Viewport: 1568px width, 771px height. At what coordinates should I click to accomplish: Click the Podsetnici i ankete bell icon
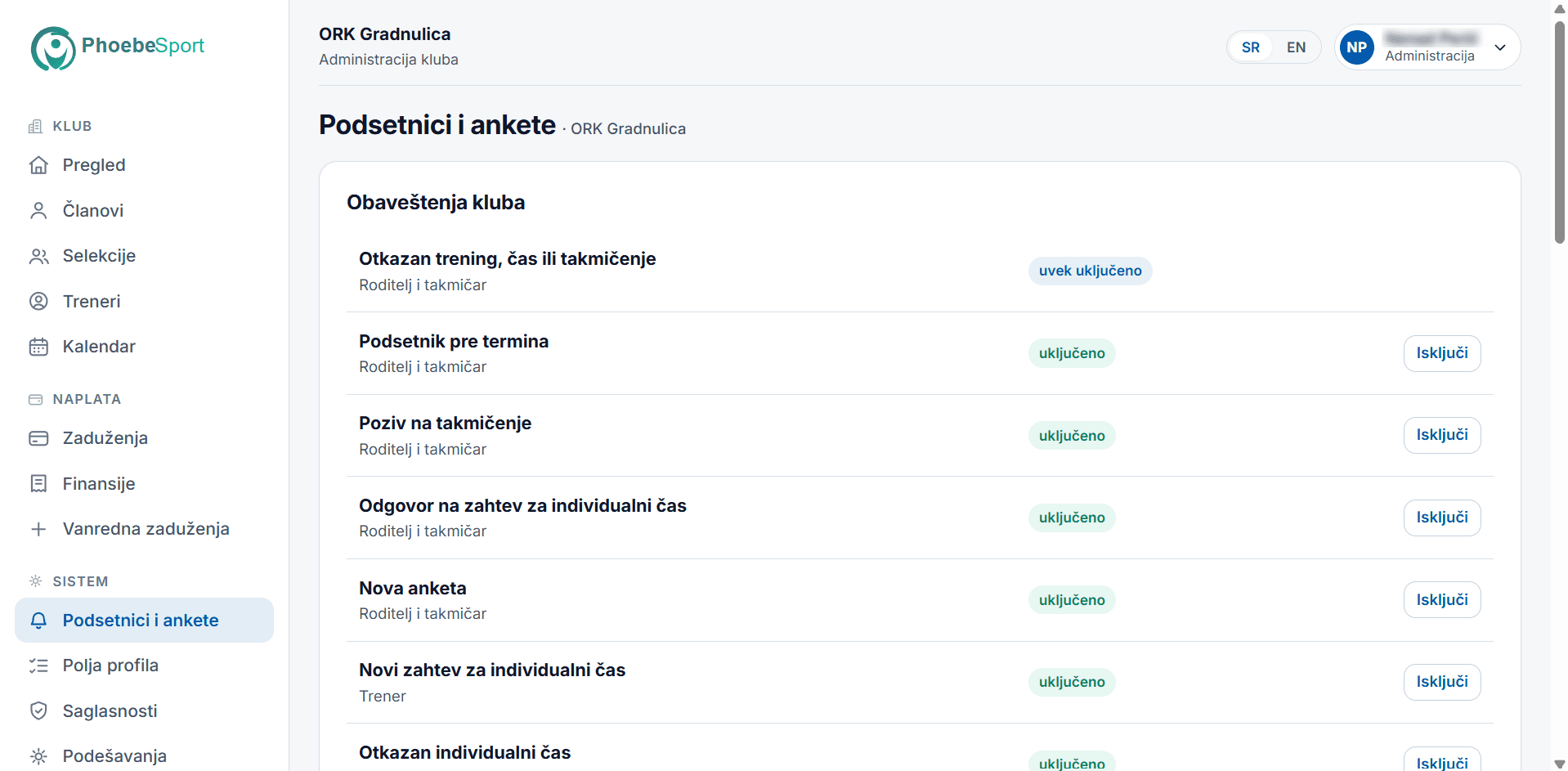[x=38, y=621]
